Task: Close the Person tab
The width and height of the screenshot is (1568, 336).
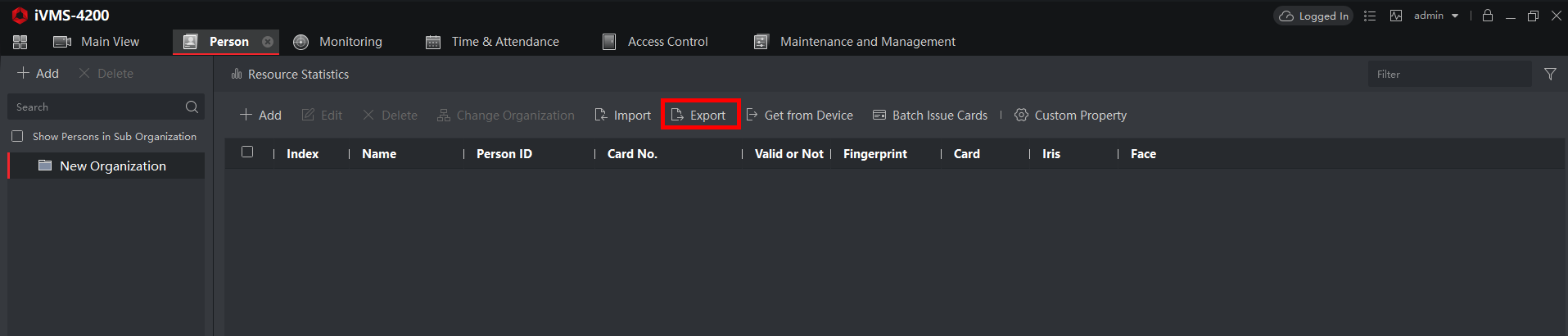Action: coord(268,42)
